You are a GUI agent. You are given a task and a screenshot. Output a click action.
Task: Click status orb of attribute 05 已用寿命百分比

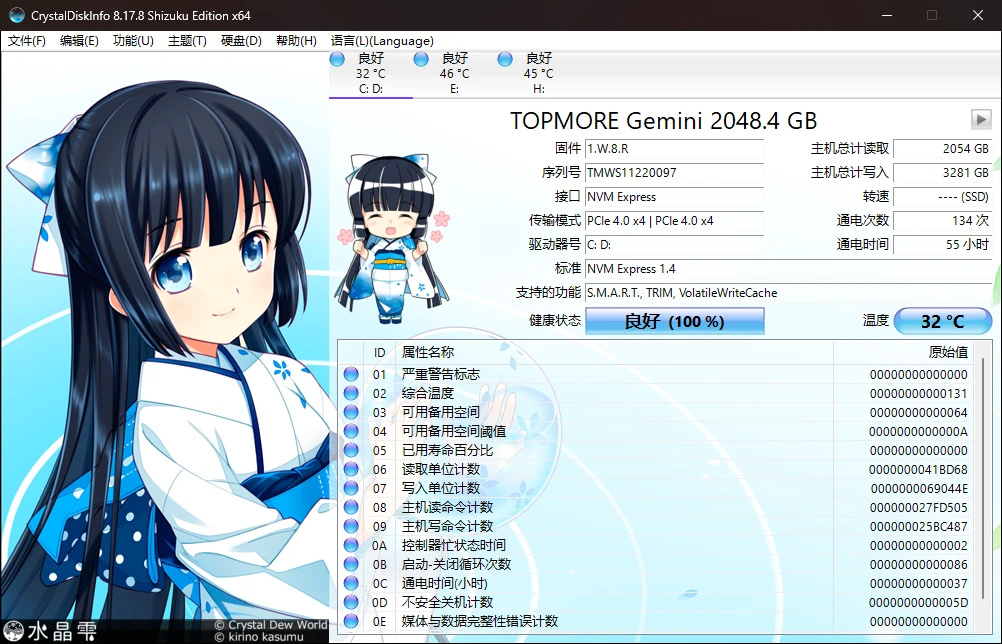tap(351, 450)
